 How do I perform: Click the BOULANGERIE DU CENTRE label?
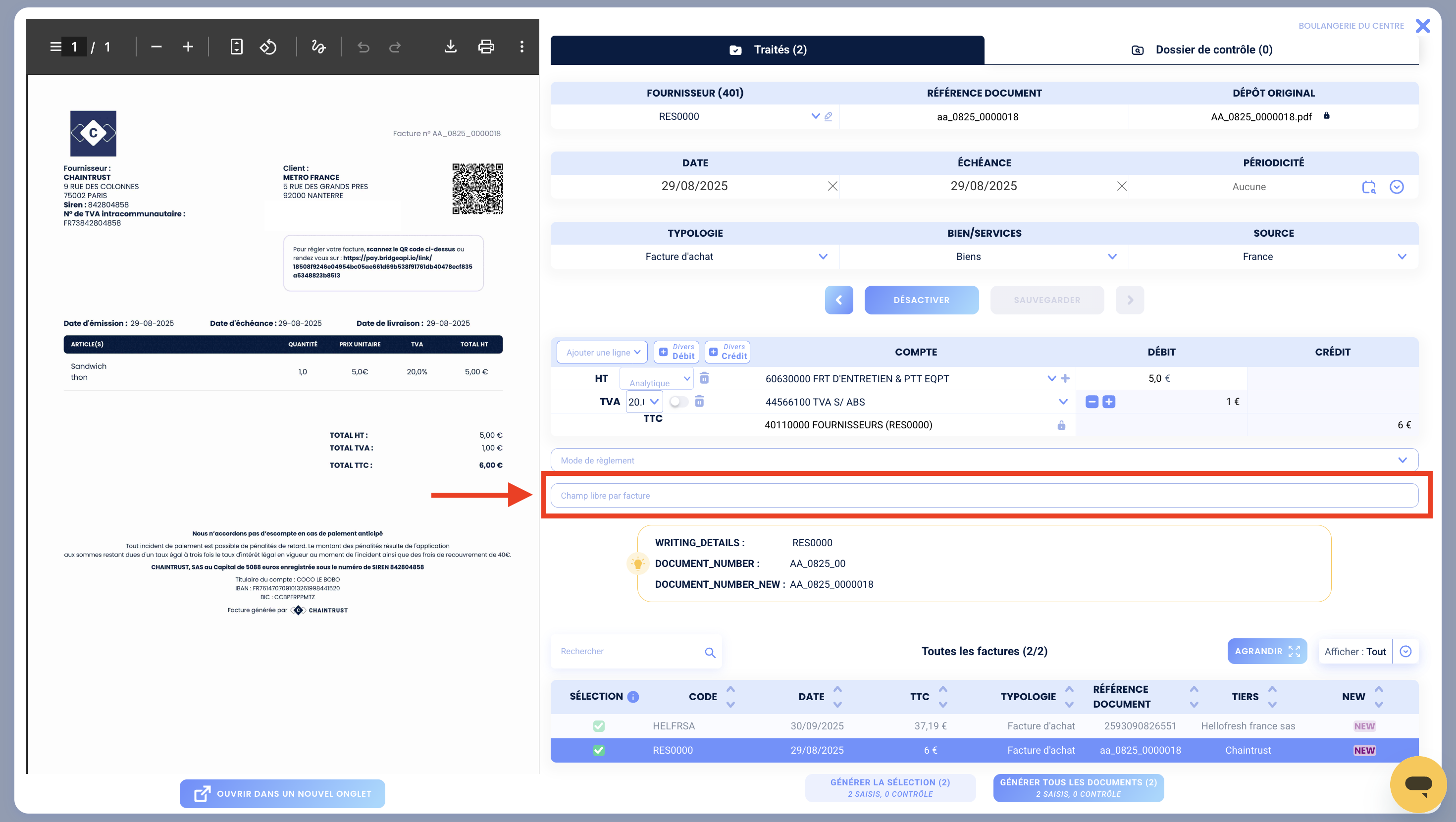1351,25
